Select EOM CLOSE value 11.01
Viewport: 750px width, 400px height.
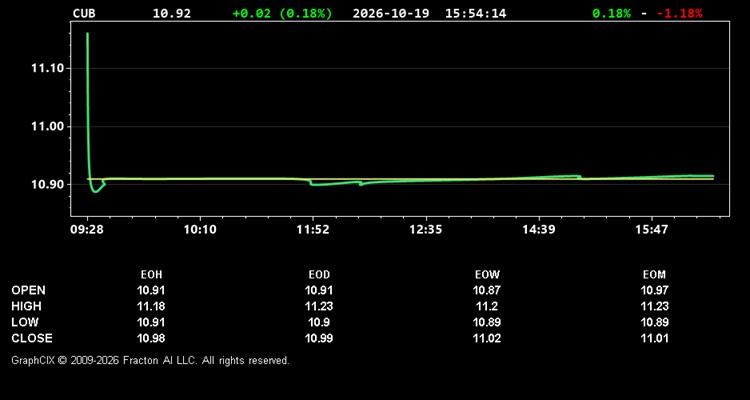654,338
